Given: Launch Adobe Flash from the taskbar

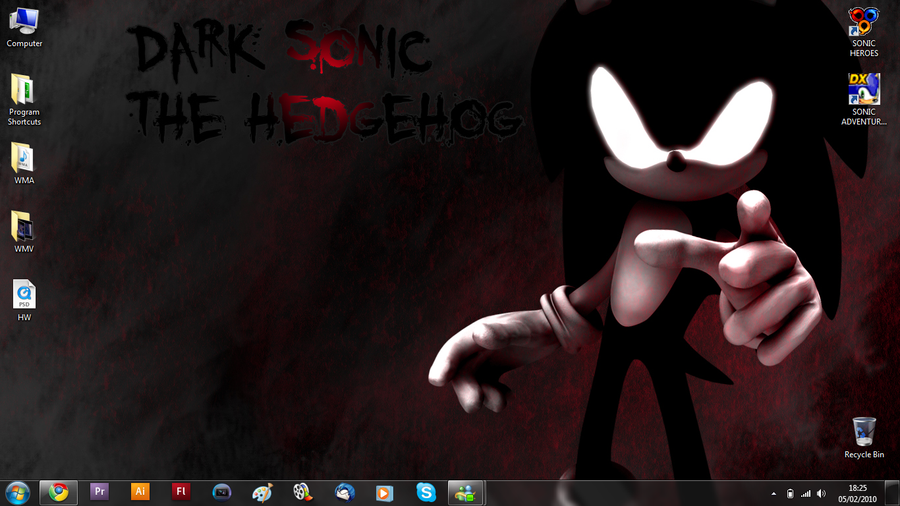Looking at the screenshot, I should coord(181,492).
